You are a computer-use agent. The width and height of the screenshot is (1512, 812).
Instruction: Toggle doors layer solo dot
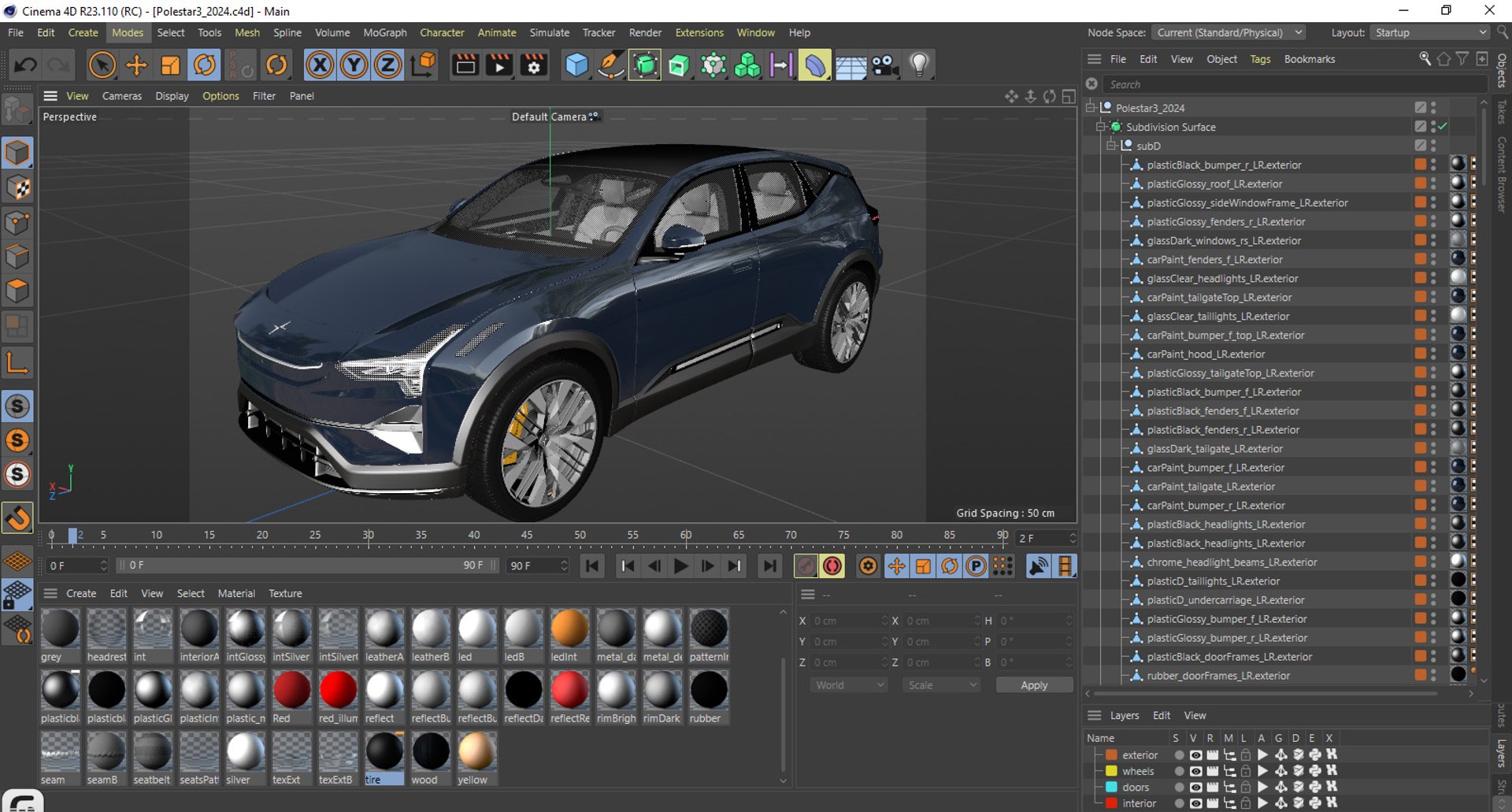point(1179,787)
